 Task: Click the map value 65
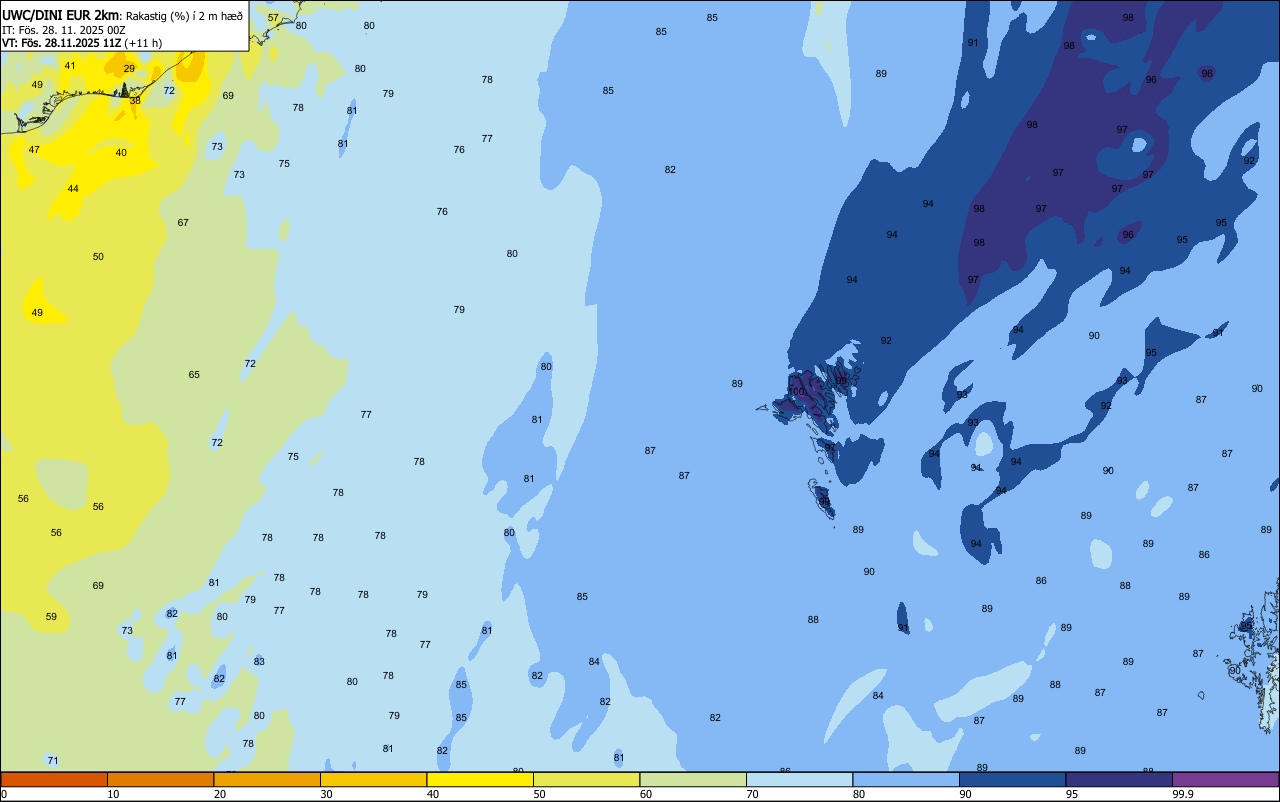[194, 375]
